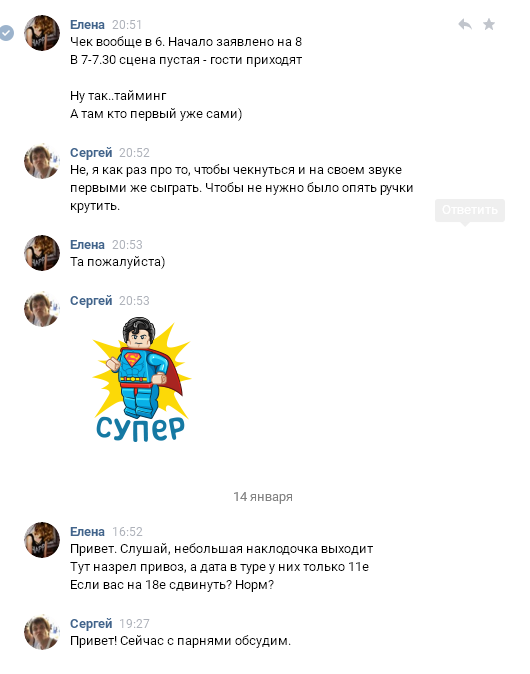
Task: Open Сергей's avatar next to the sticker message
Action: pos(42,309)
